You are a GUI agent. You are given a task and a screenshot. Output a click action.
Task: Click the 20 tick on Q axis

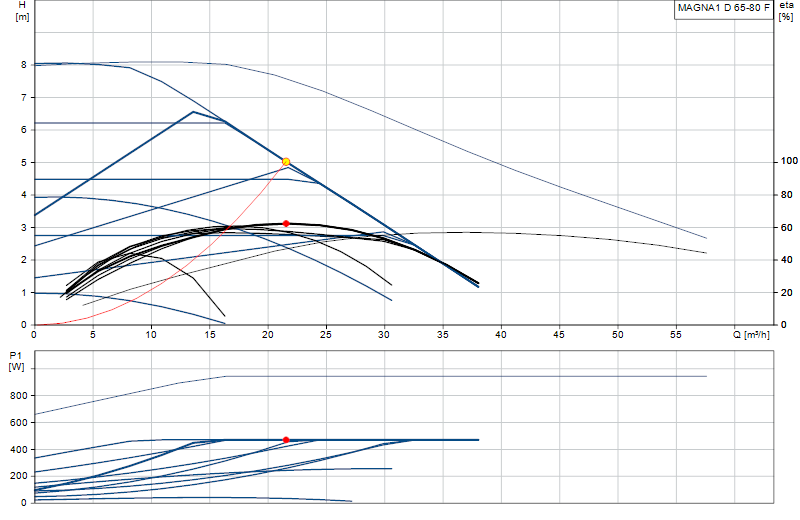268,335
